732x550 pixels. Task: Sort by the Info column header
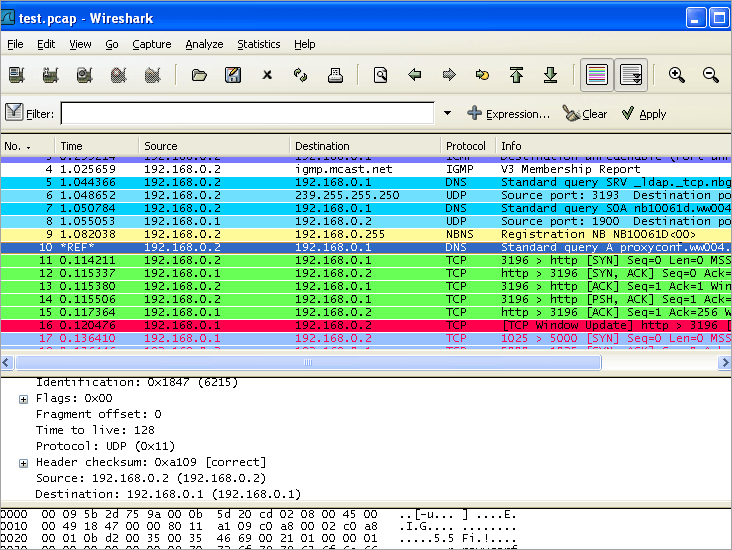(613, 146)
